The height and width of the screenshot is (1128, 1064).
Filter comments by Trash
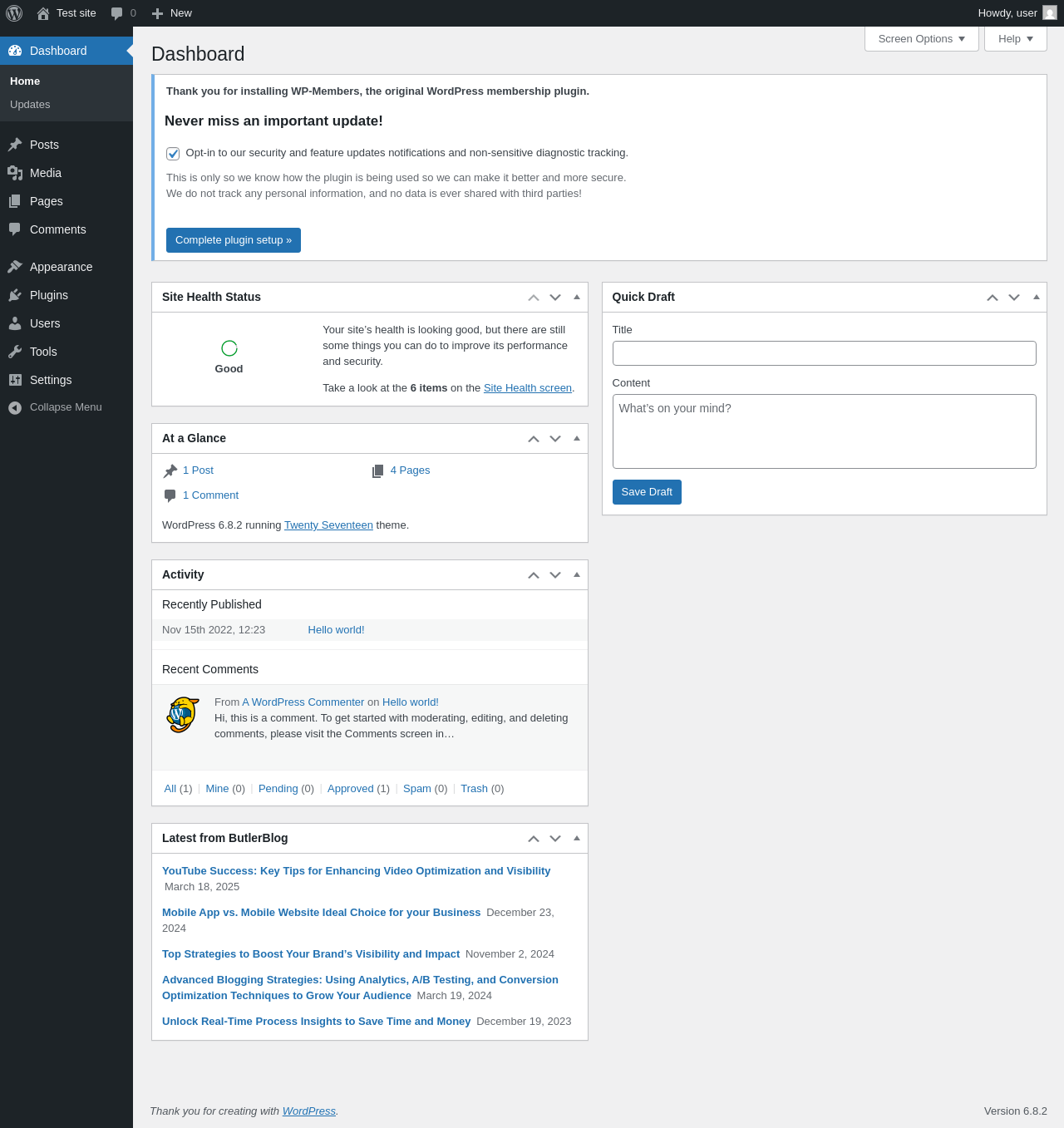474,789
